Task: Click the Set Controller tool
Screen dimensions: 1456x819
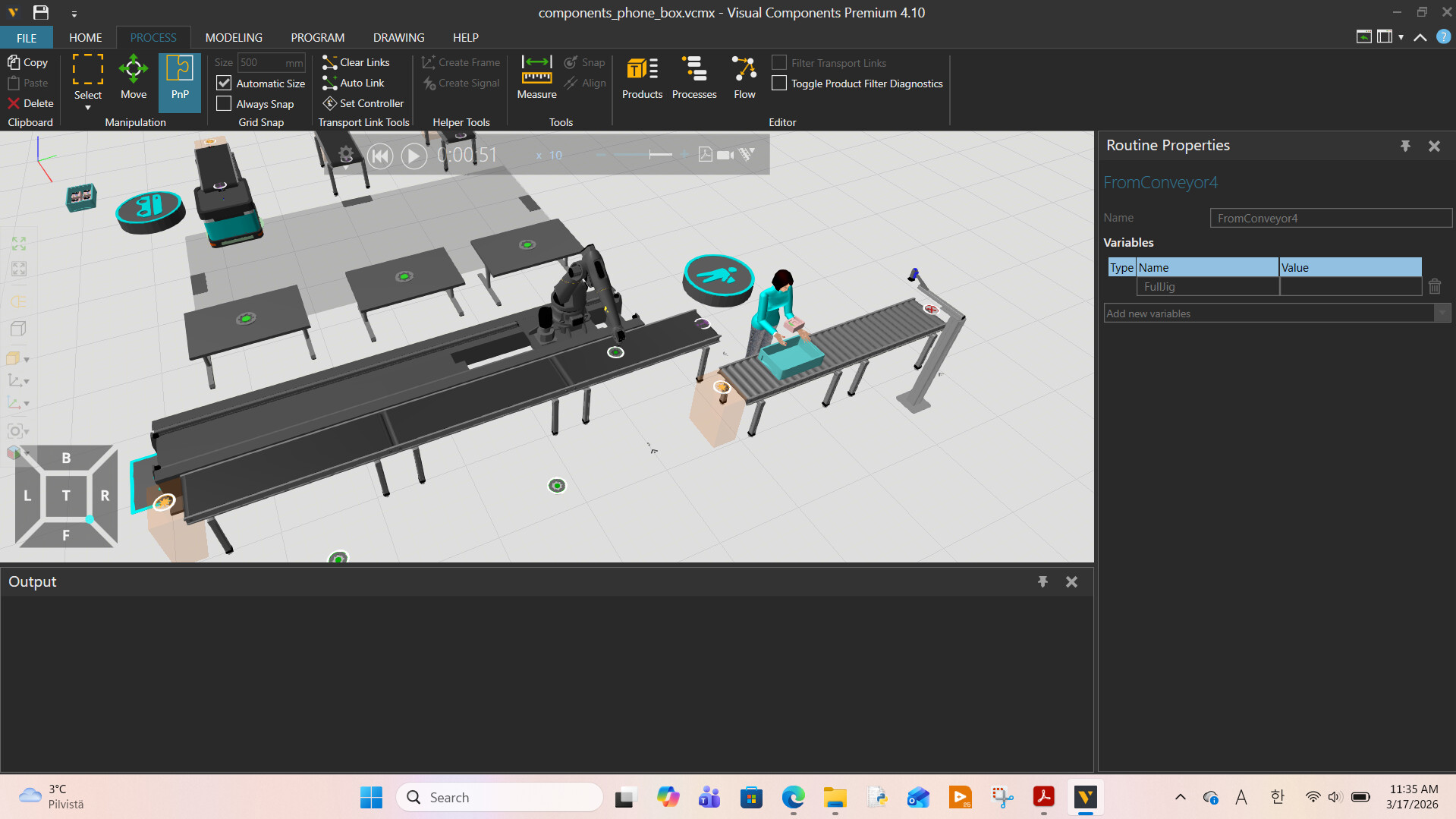Action: click(x=363, y=103)
